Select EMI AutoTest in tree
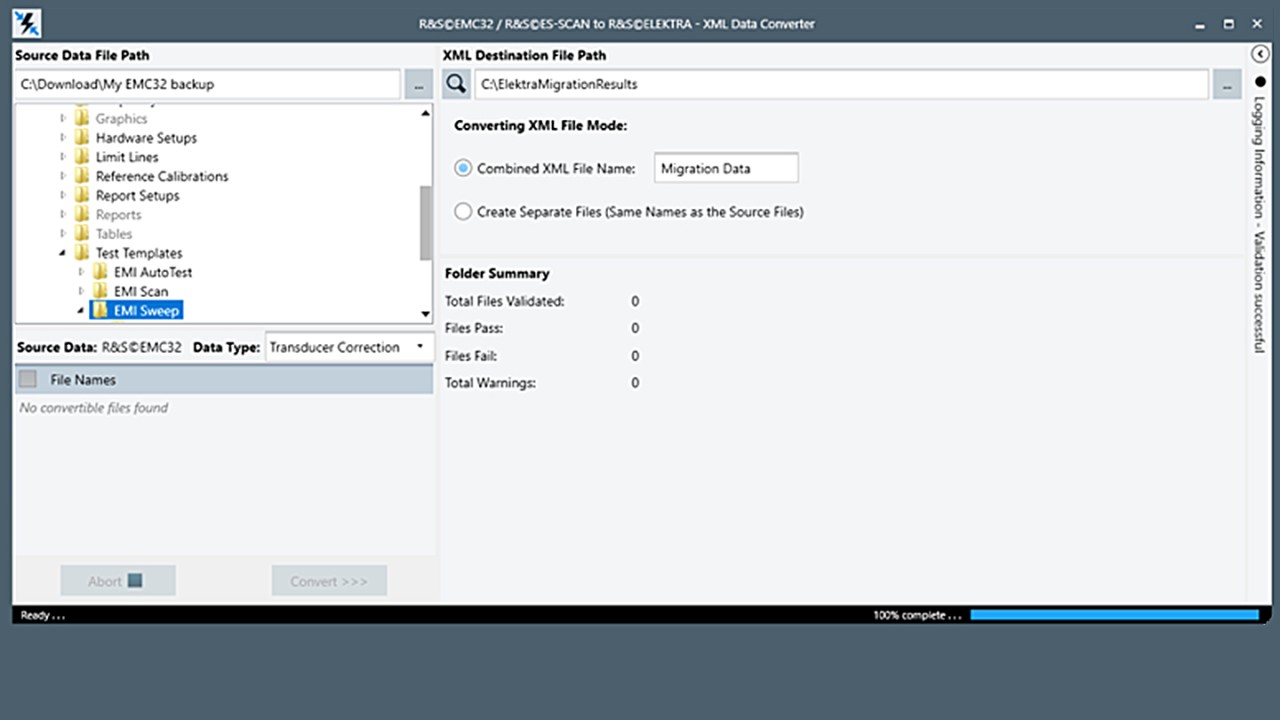This screenshot has width=1280, height=720. coord(153,272)
